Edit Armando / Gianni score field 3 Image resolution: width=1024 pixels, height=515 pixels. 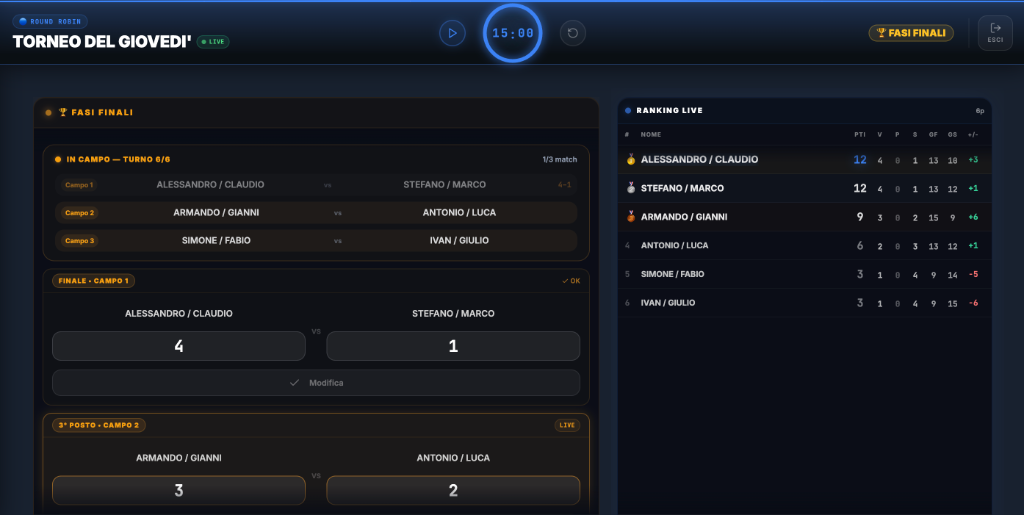179,490
